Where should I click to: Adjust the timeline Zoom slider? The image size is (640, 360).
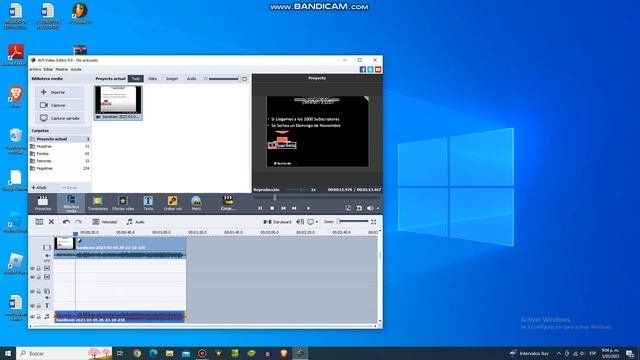click(x=353, y=222)
